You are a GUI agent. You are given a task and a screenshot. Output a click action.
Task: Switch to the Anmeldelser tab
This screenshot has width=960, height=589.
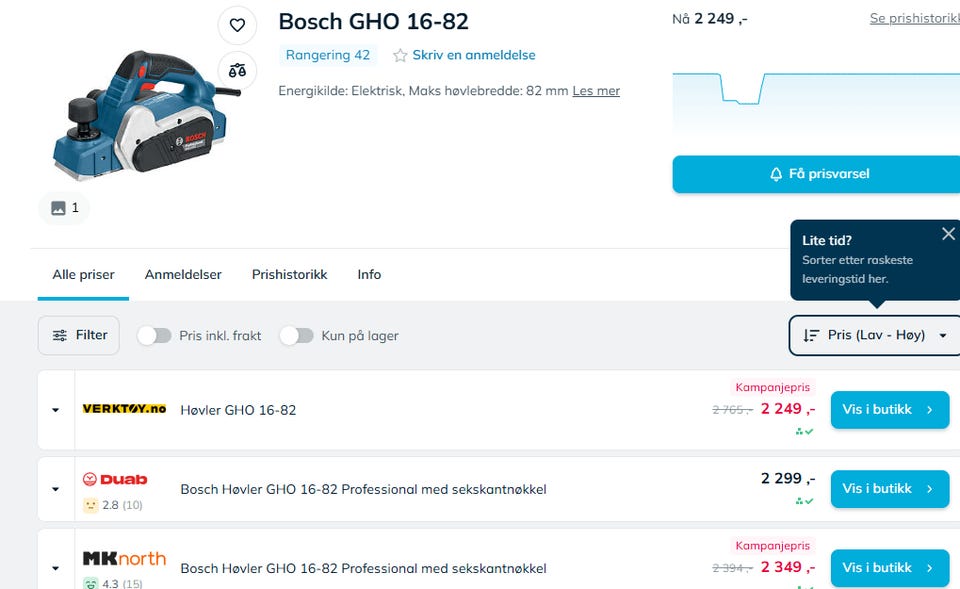click(183, 274)
